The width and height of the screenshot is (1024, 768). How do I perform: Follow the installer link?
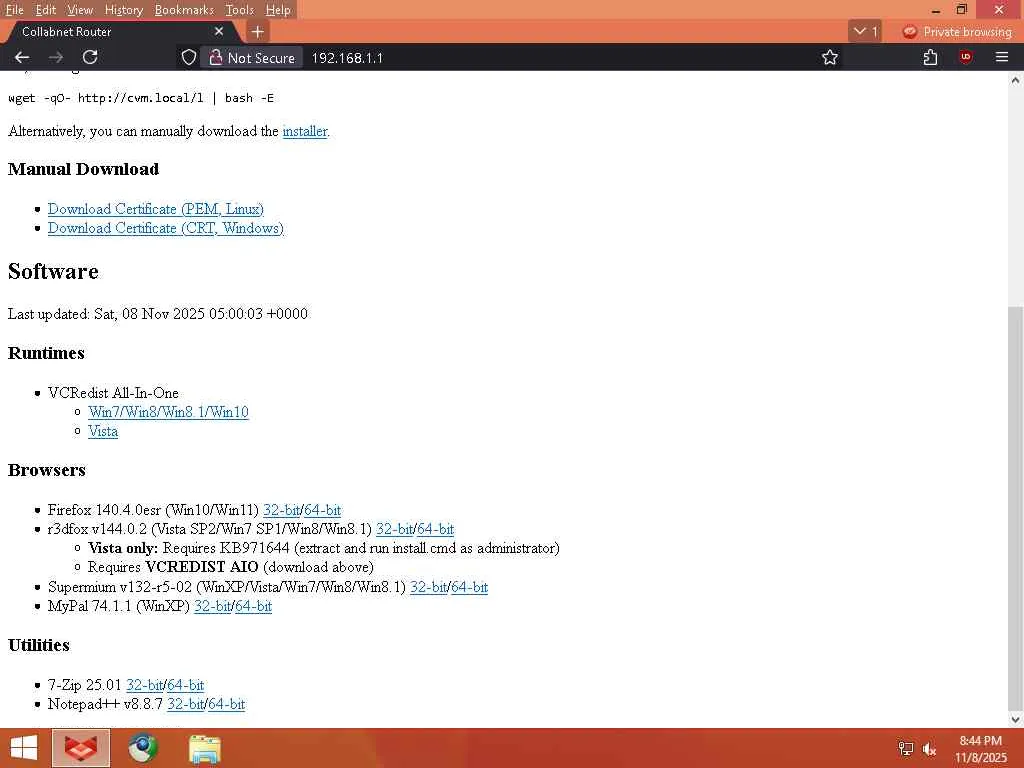[x=304, y=131]
